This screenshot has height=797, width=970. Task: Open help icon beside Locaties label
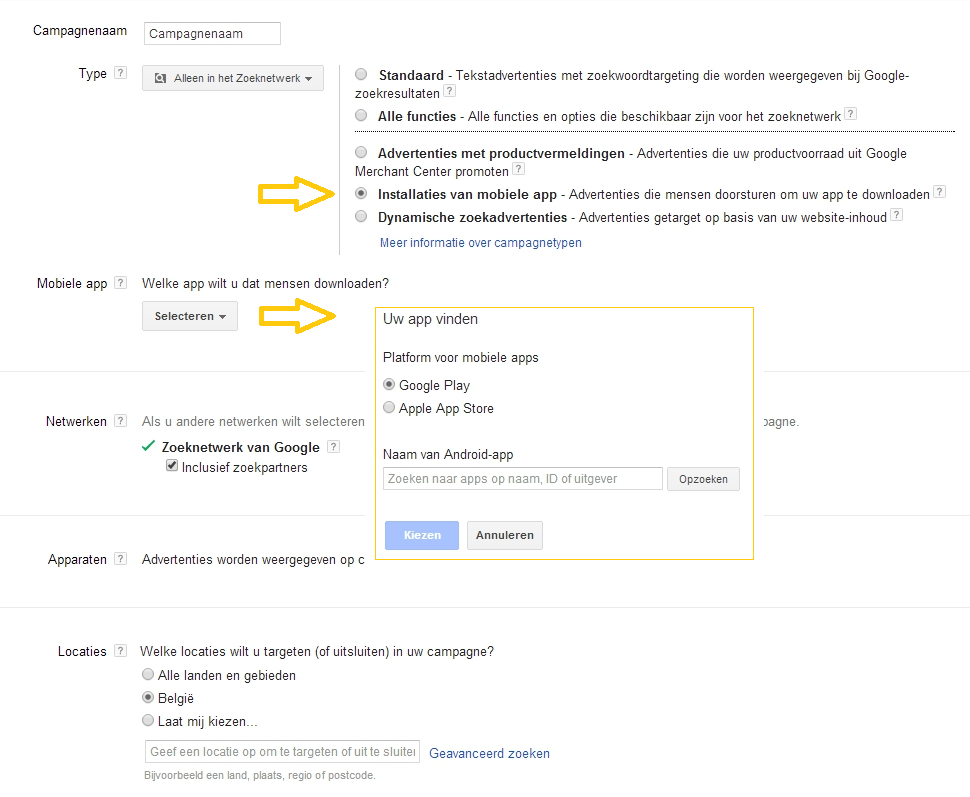coord(121,650)
